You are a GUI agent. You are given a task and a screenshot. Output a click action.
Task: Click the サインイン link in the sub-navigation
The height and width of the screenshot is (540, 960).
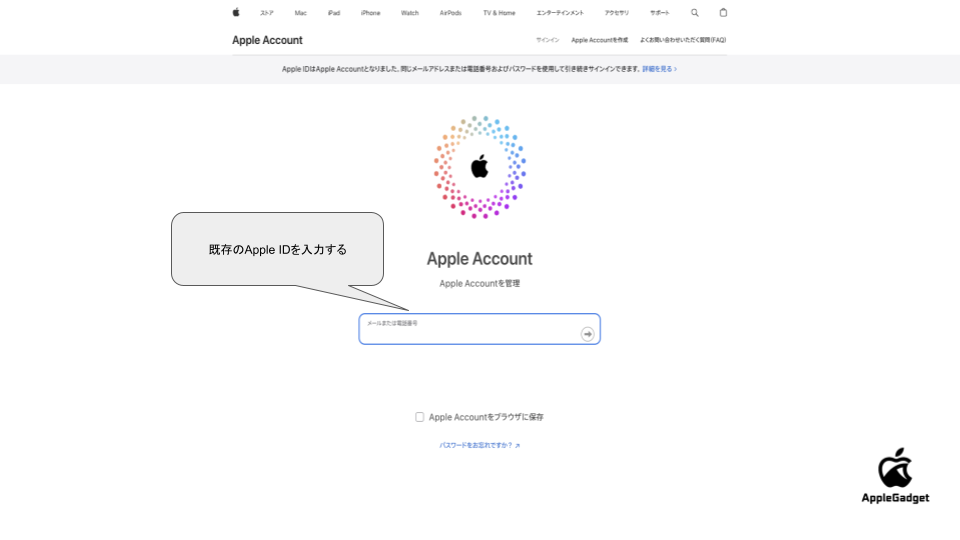[547, 40]
